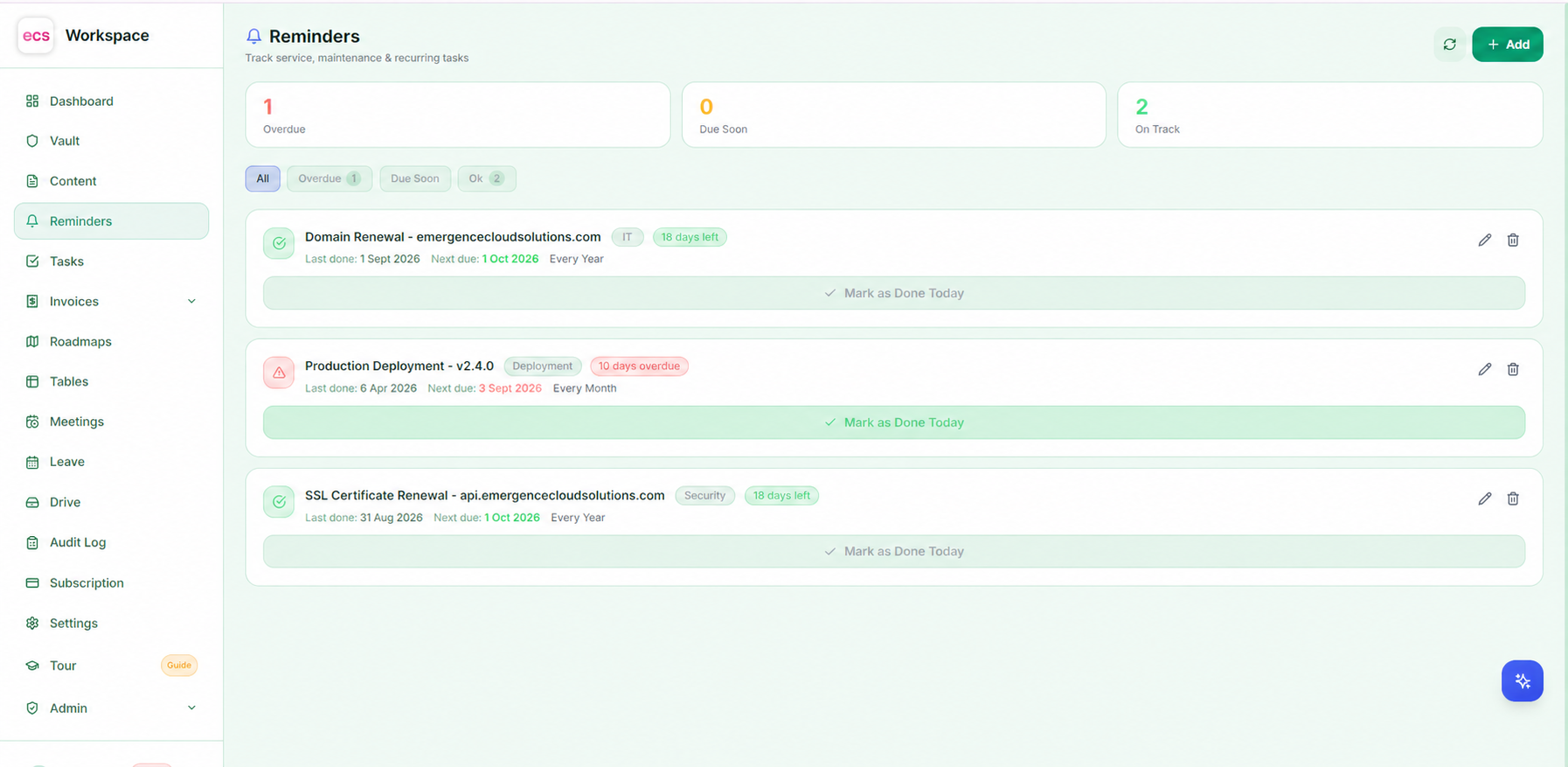Open the AI assistant sparkle button
Screen dimensions: 1568x767
(x=1522, y=680)
